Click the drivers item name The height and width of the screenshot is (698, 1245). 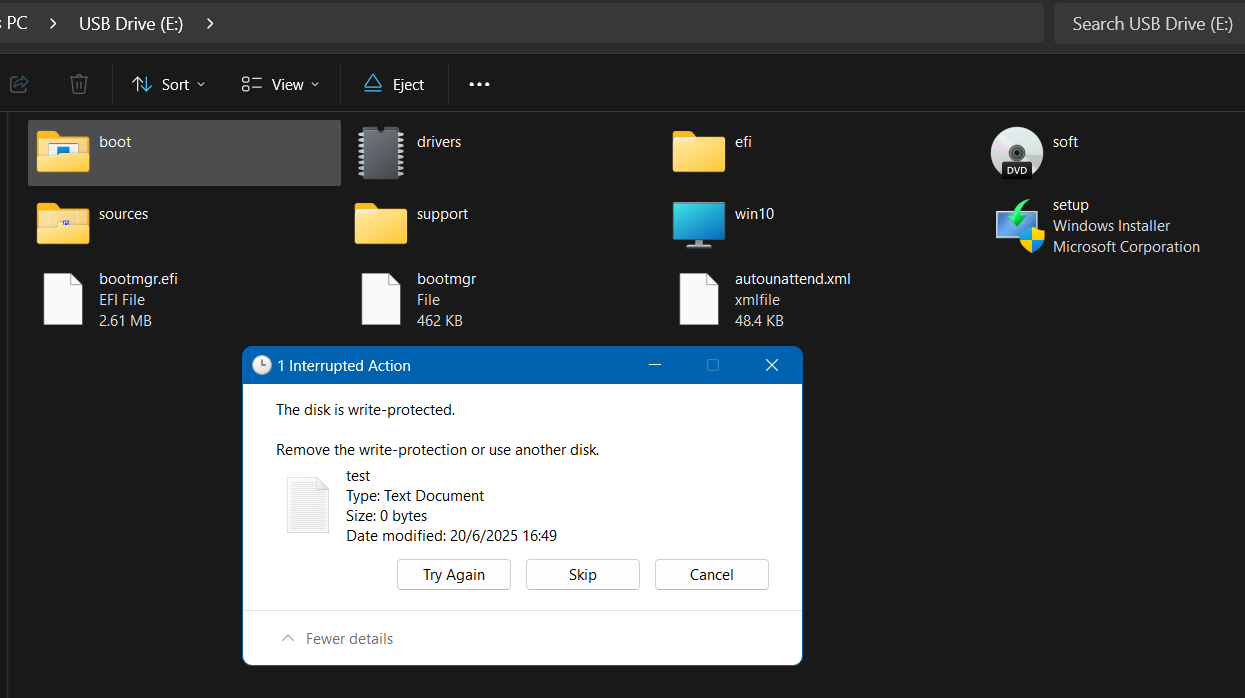439,142
